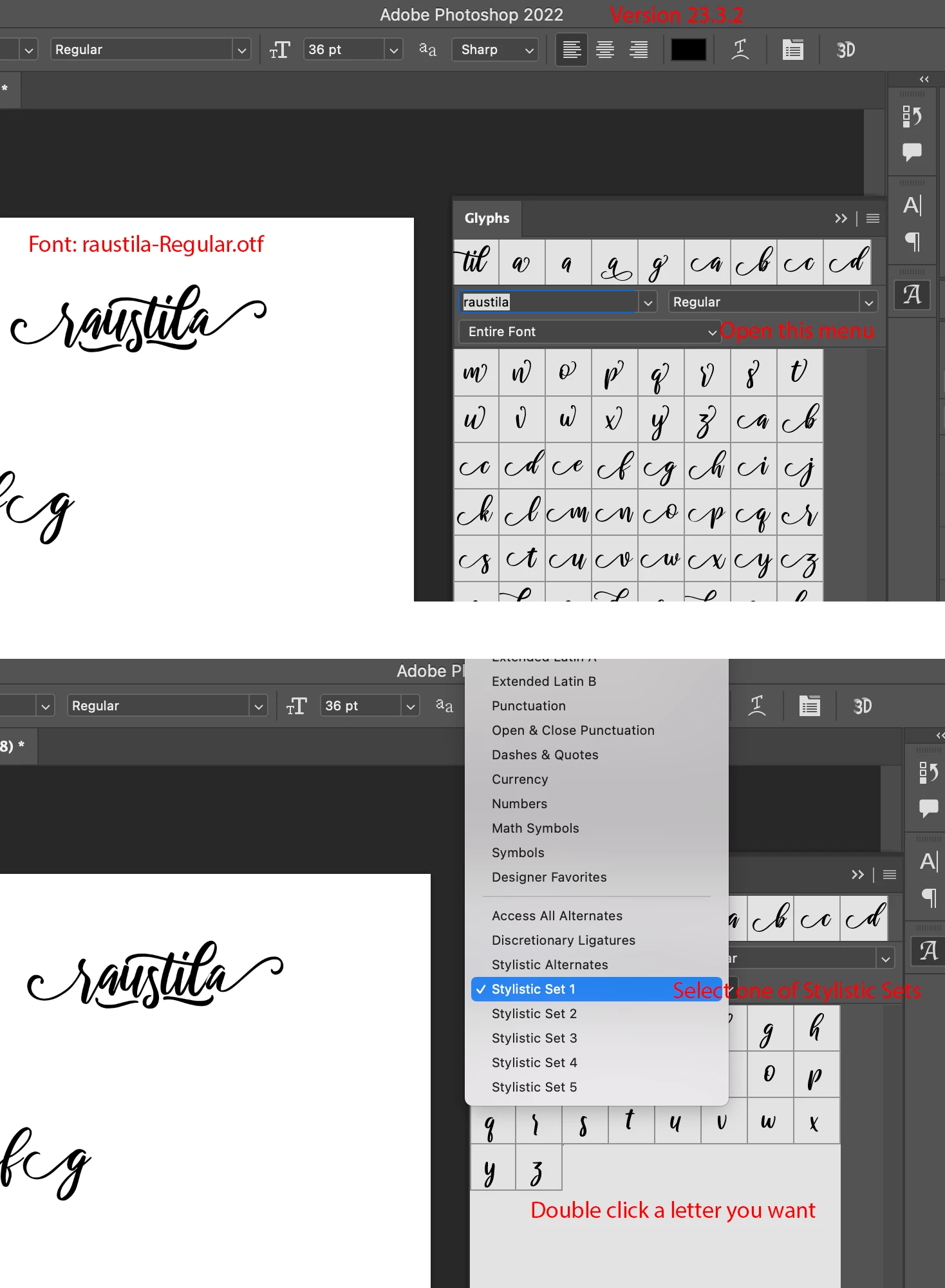This screenshot has height=1288, width=945.
Task: Choose Stylistic Set 5 from menu
Action: click(x=597, y=1087)
